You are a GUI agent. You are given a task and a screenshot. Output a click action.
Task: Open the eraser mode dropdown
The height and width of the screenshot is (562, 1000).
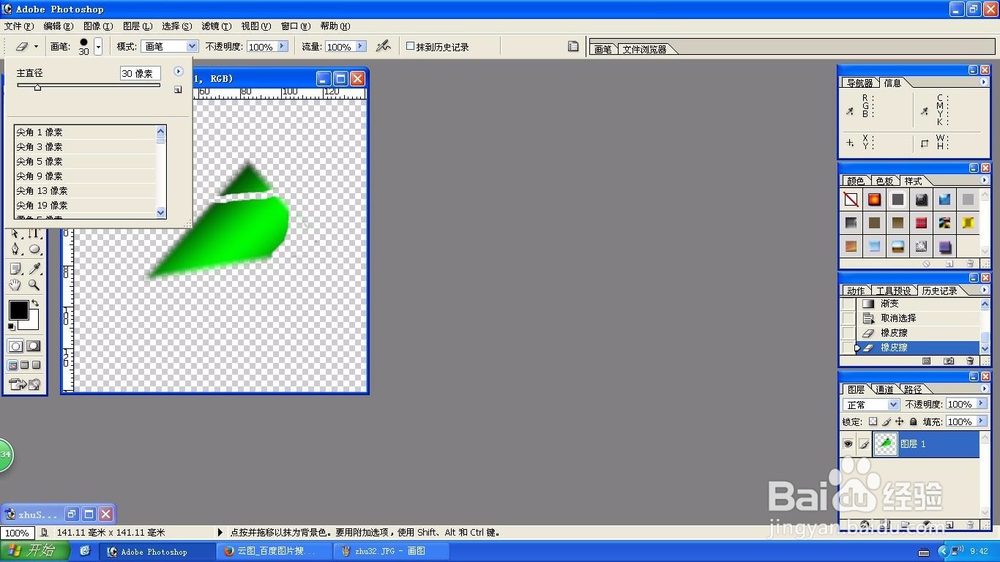pyautogui.click(x=191, y=46)
